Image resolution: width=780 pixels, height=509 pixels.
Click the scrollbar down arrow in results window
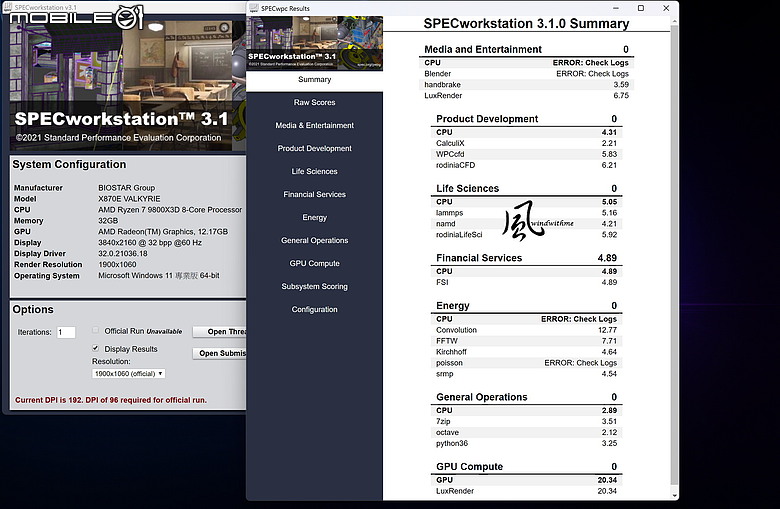click(x=674, y=496)
